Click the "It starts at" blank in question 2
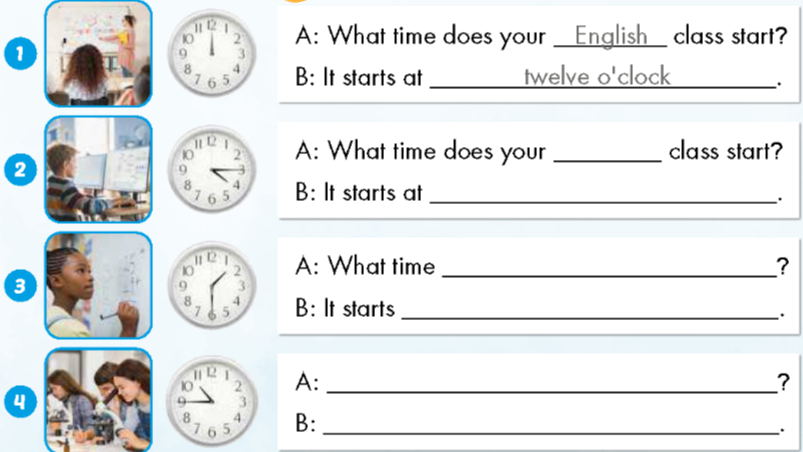 tap(603, 194)
